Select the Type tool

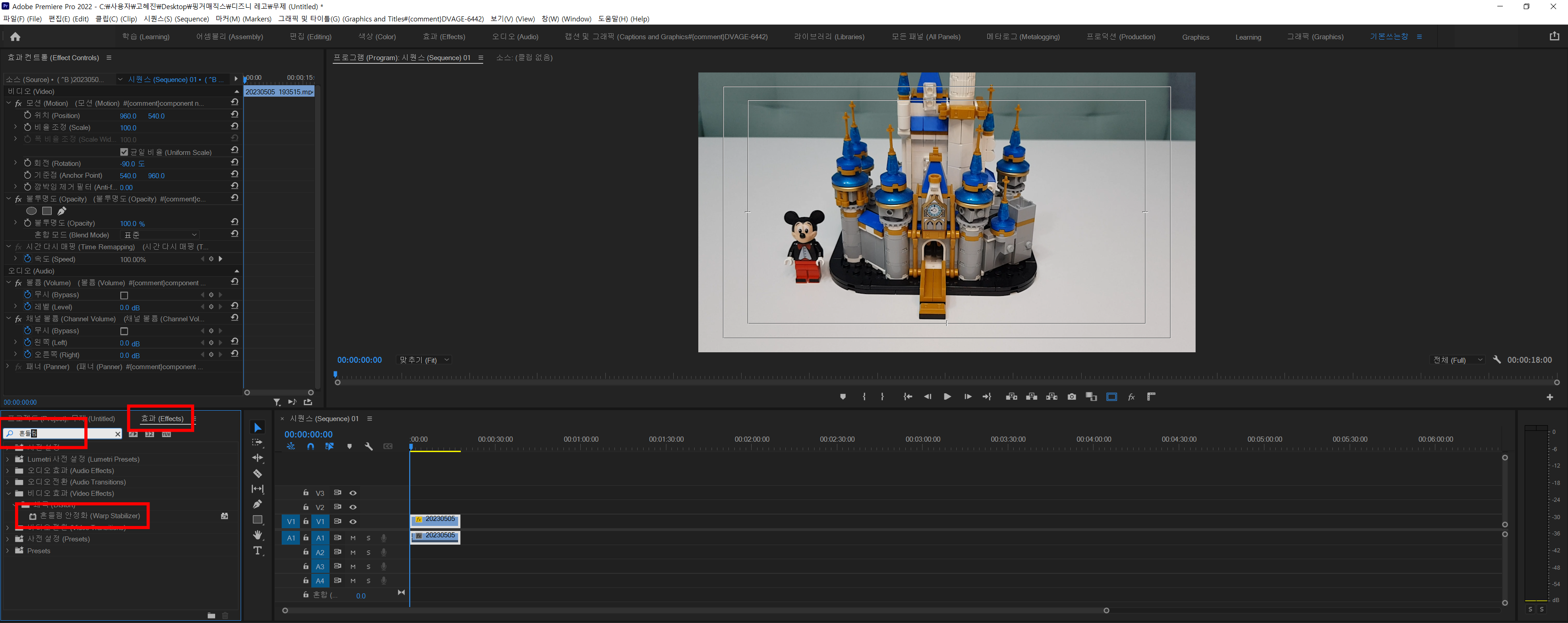[258, 551]
